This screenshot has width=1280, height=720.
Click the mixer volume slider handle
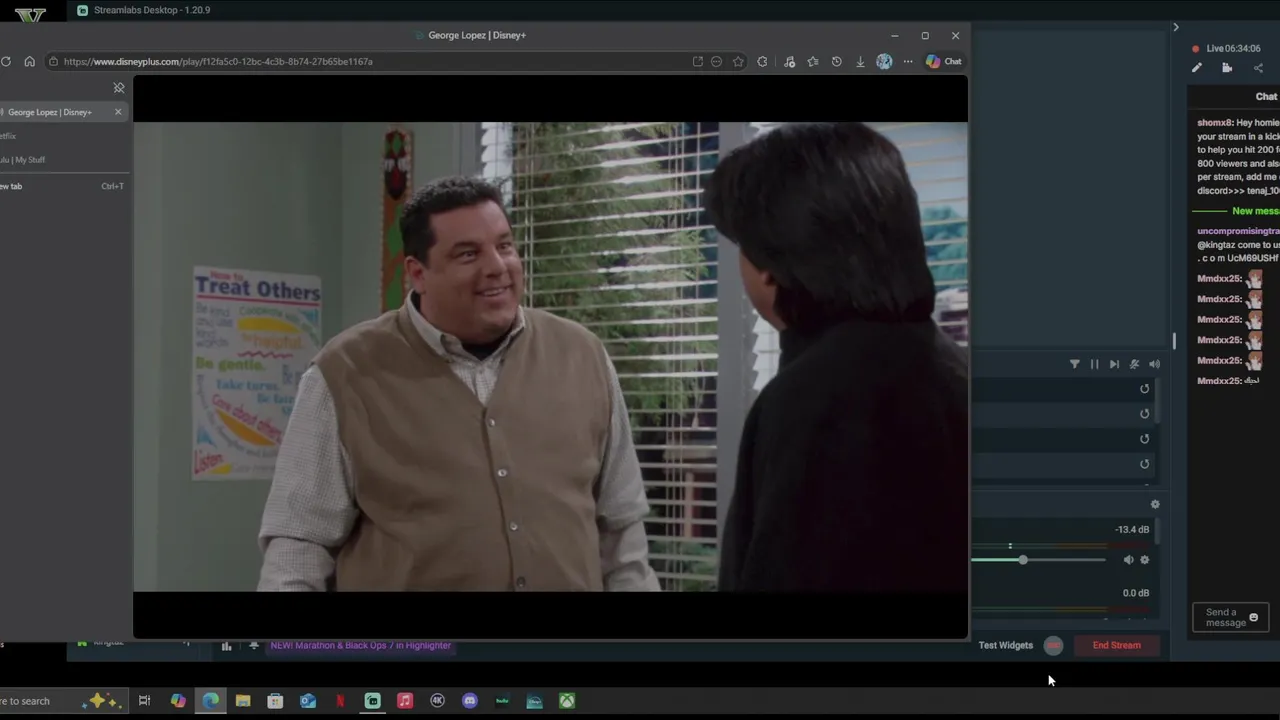pos(1023,560)
